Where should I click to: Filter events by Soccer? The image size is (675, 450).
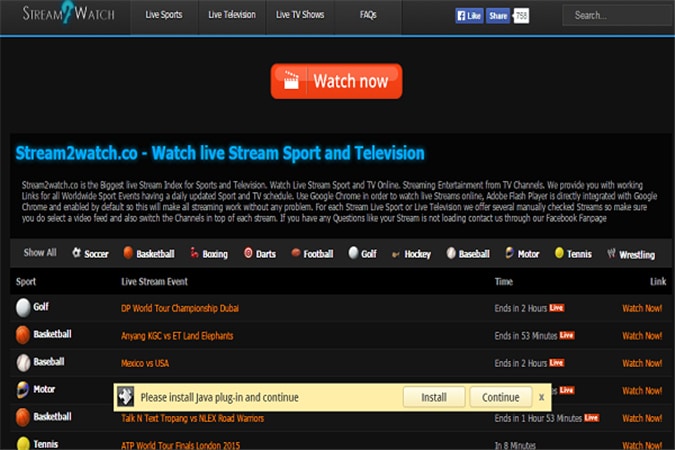[90, 253]
